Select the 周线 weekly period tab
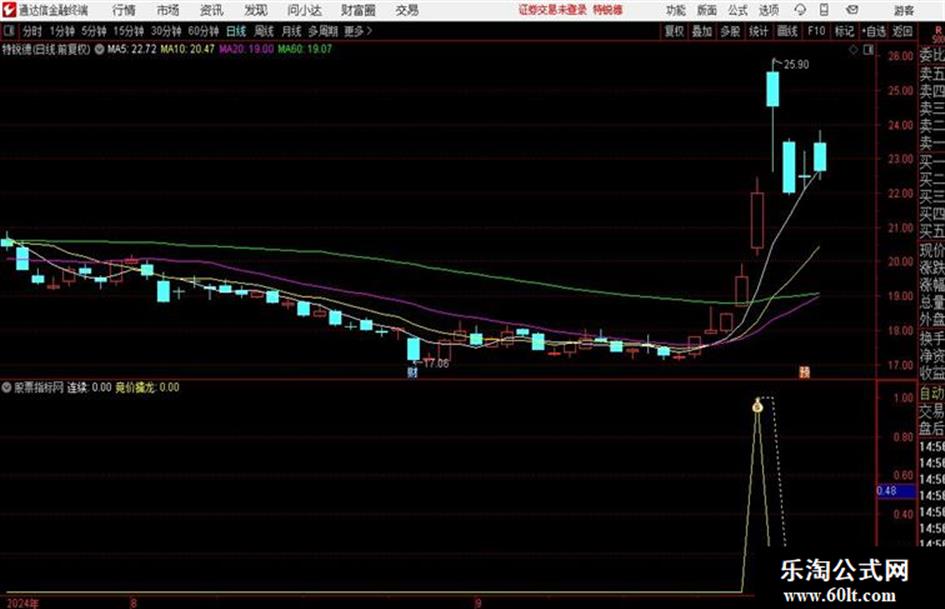This screenshot has height=609, width=945. coord(264,31)
